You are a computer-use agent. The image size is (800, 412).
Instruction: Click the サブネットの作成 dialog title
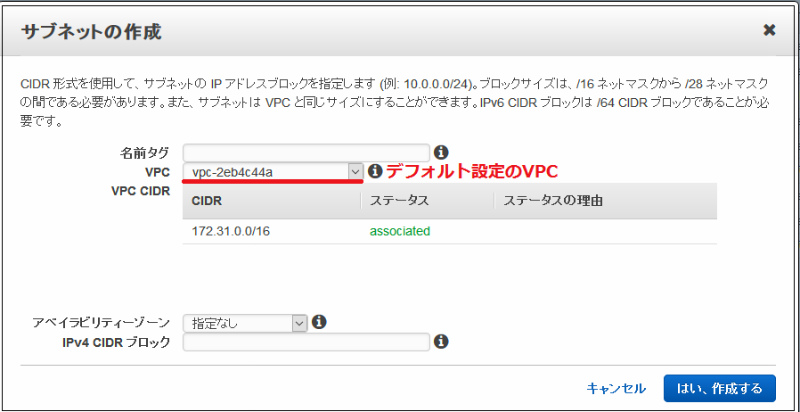(x=91, y=31)
